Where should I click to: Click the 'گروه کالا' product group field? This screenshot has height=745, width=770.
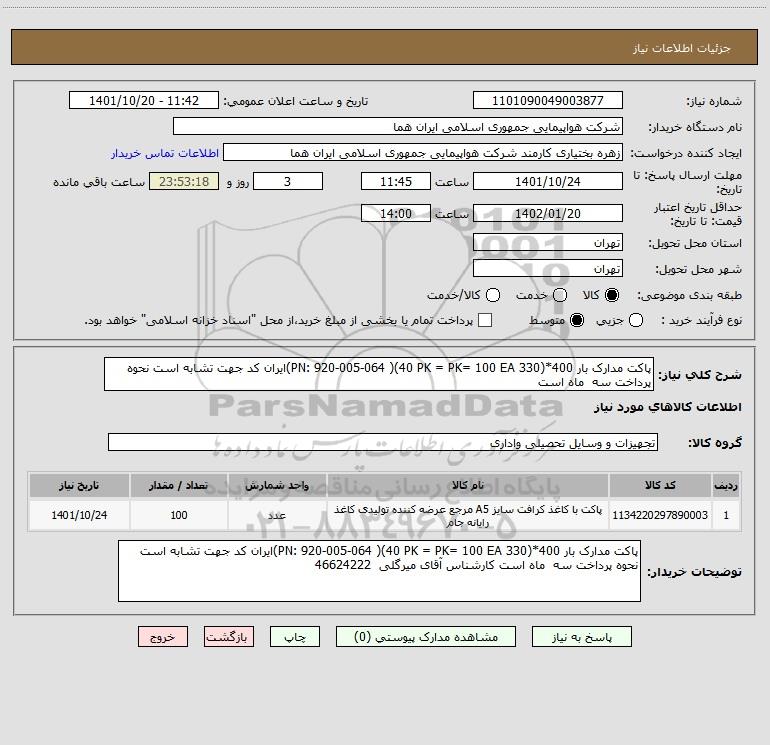(382, 442)
